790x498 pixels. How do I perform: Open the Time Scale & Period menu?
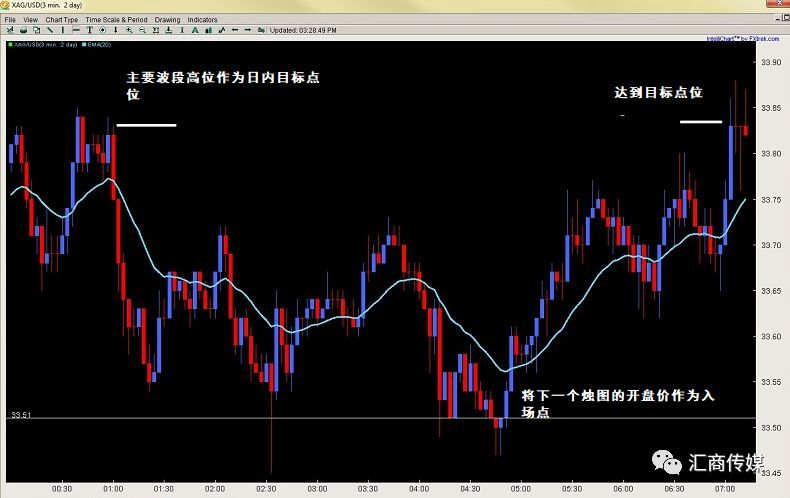116,20
